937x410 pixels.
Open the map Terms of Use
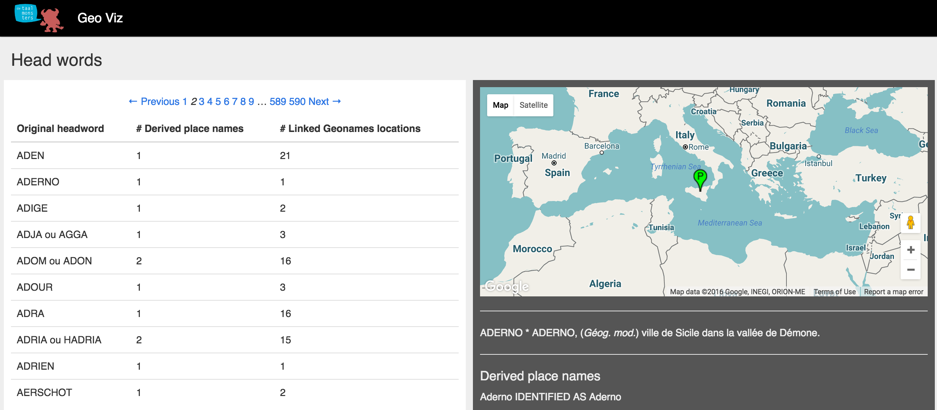tap(834, 292)
